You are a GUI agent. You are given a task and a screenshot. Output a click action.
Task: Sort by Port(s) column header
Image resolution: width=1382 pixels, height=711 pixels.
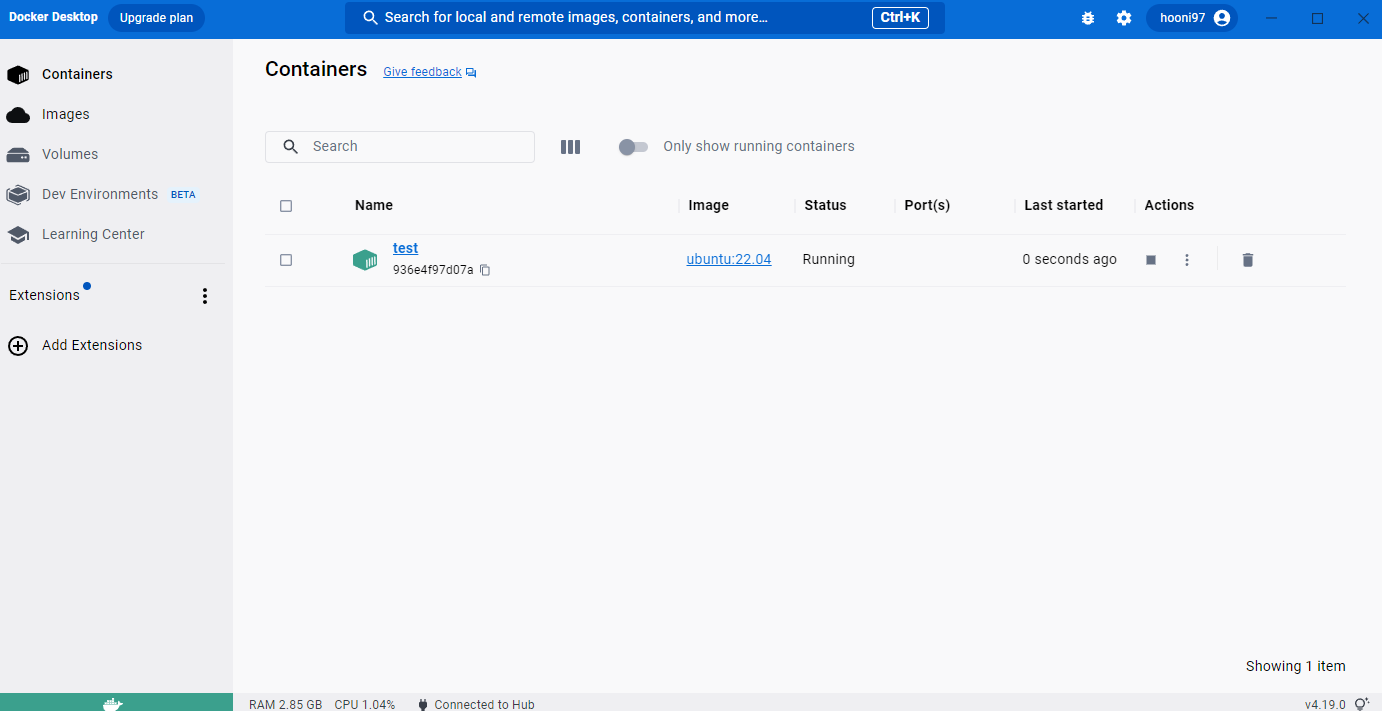(x=927, y=205)
